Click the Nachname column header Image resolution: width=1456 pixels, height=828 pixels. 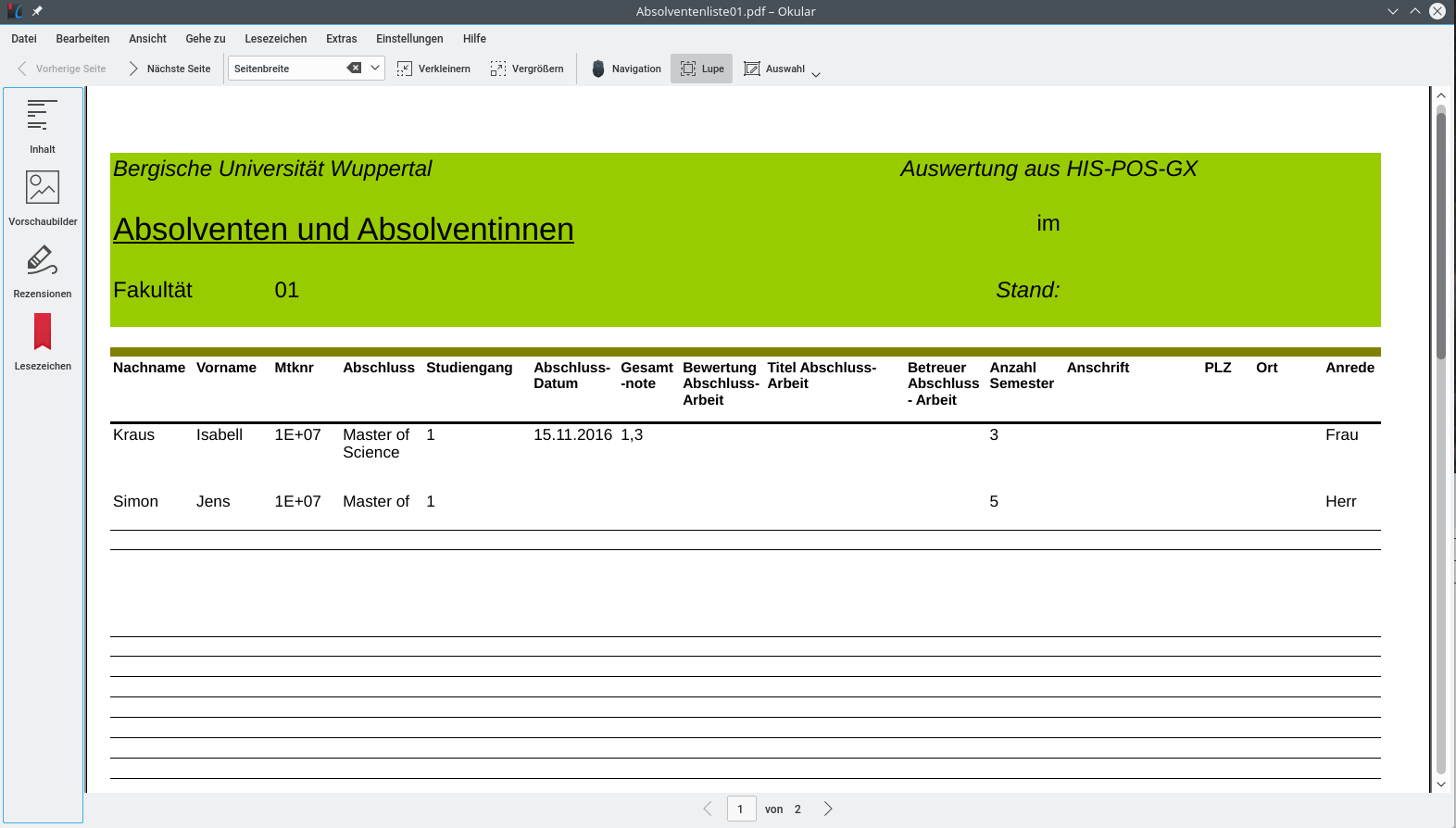point(149,368)
